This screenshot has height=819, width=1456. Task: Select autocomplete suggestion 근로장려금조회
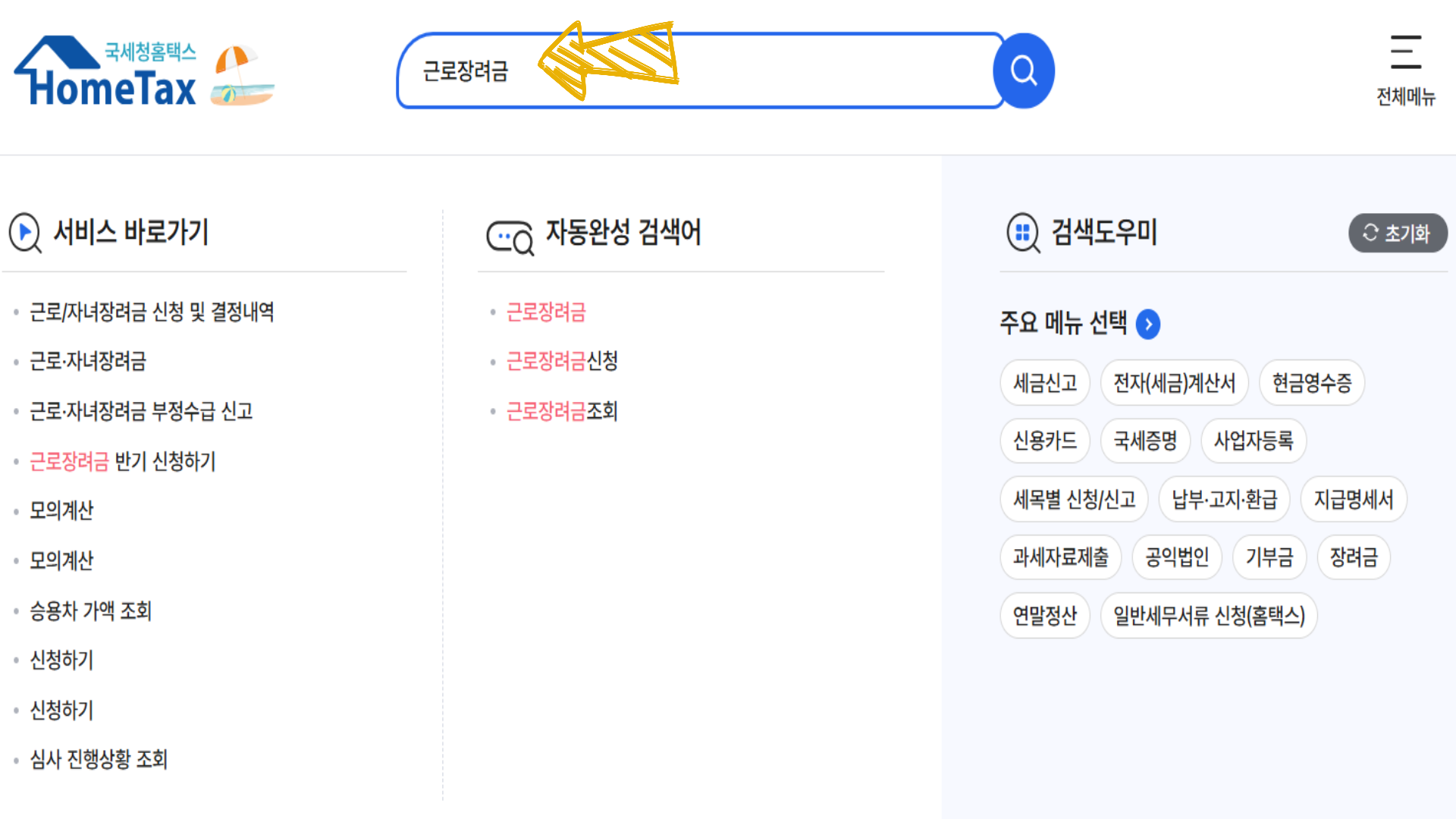click(561, 412)
